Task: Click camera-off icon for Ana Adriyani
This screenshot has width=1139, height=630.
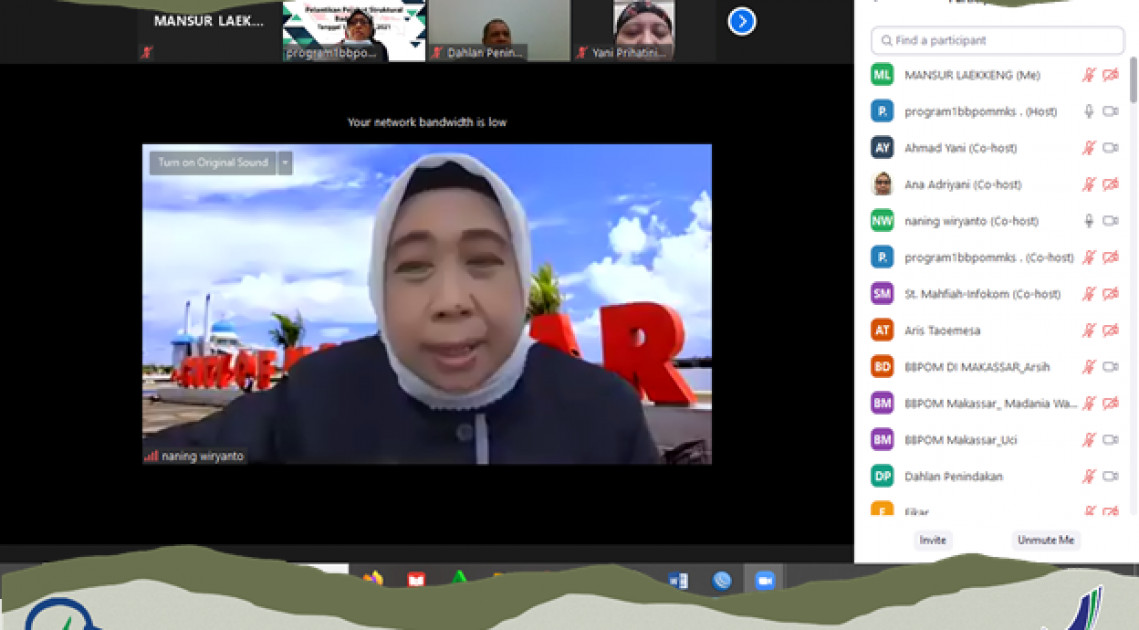Action: point(1111,184)
